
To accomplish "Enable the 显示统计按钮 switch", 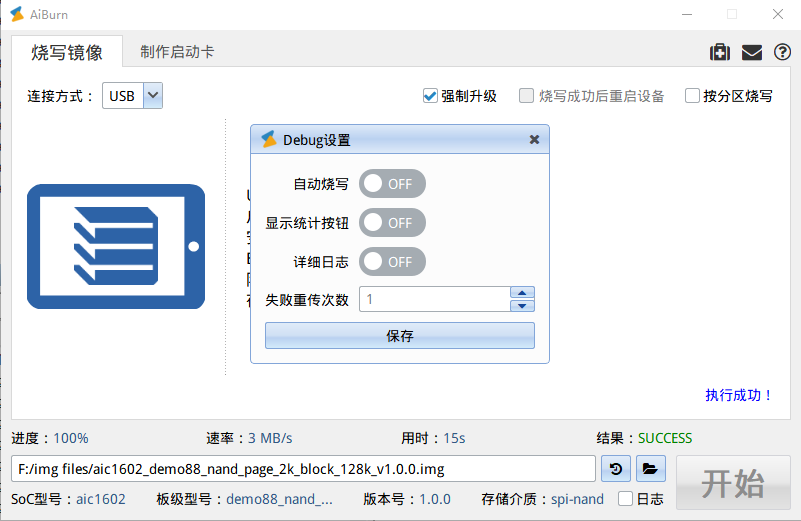I will click(x=392, y=223).
